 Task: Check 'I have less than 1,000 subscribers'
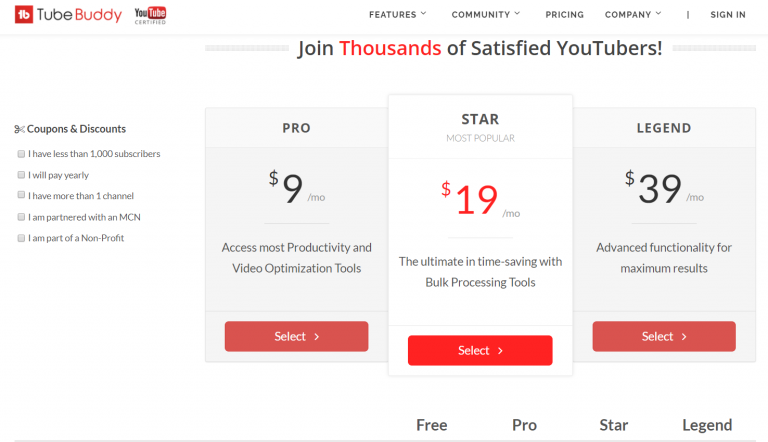coord(21,154)
